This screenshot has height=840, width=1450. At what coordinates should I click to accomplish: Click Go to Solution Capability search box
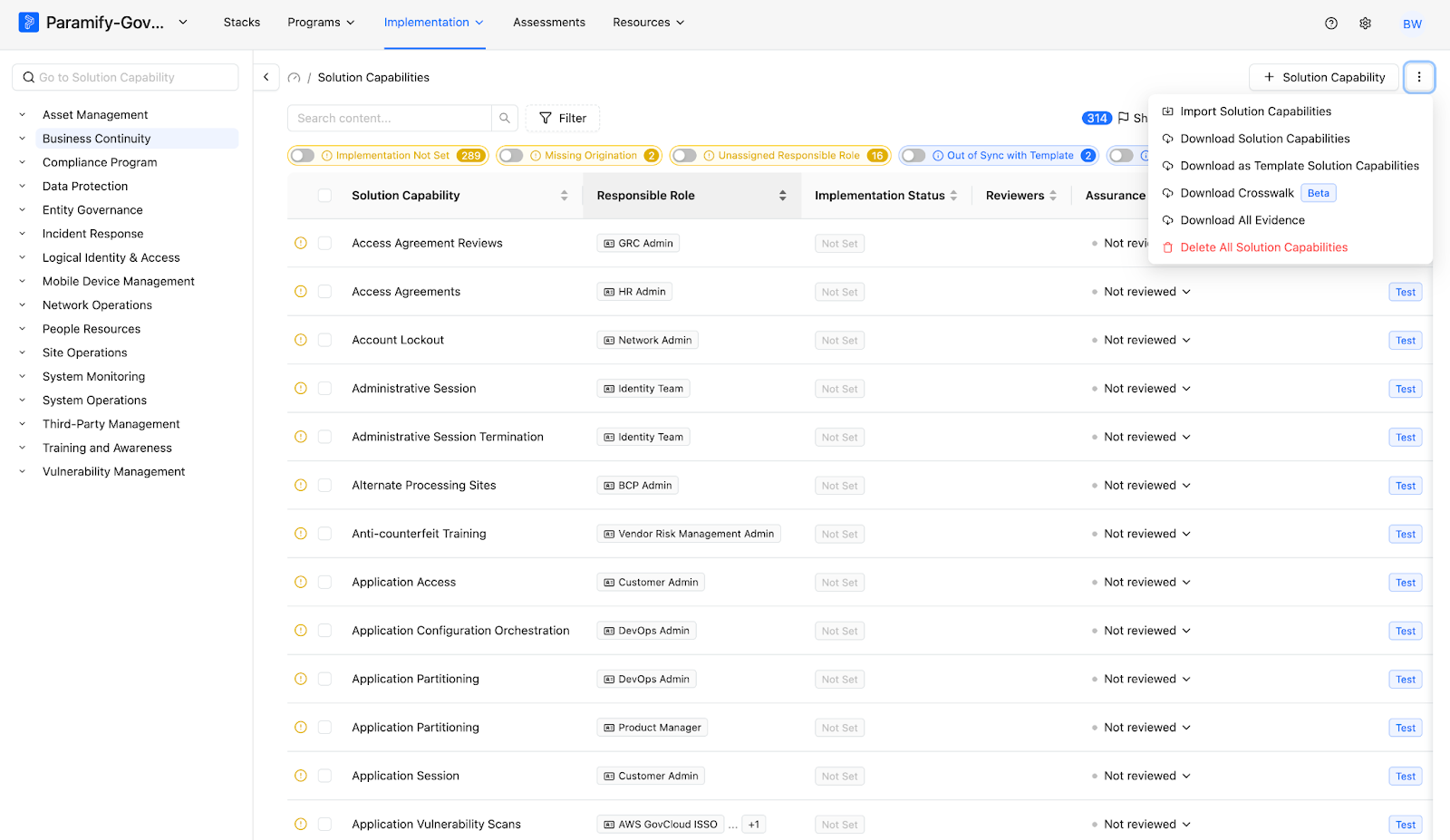click(125, 77)
